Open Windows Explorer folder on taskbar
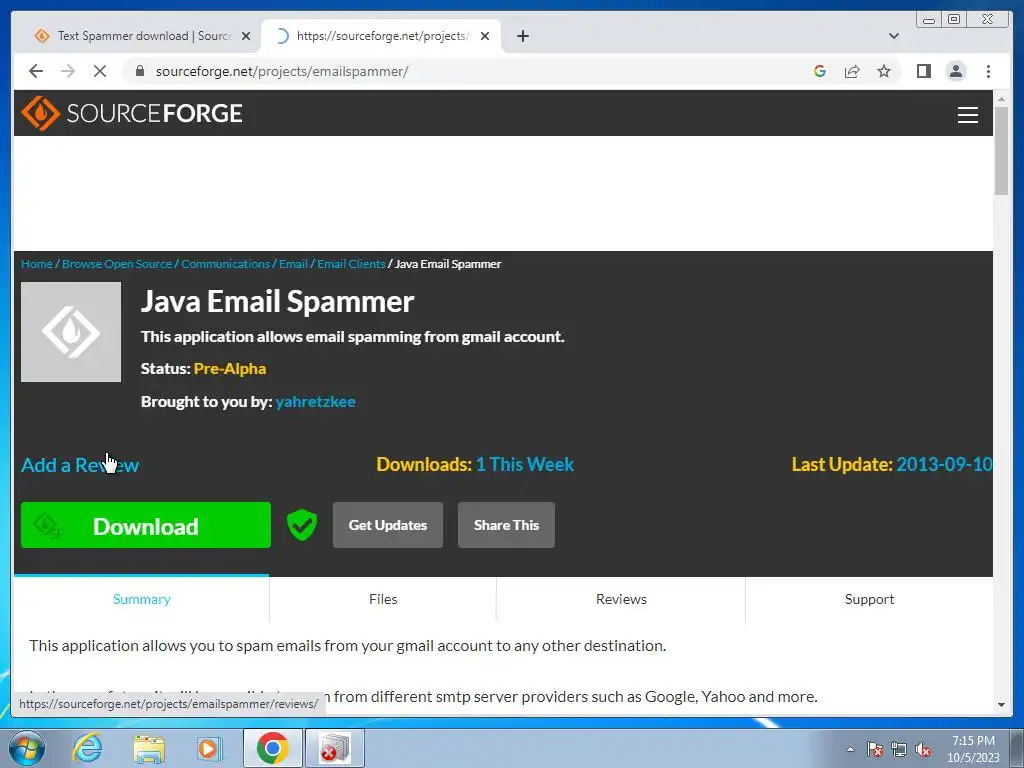Screen dimensions: 1024x768 [149, 748]
